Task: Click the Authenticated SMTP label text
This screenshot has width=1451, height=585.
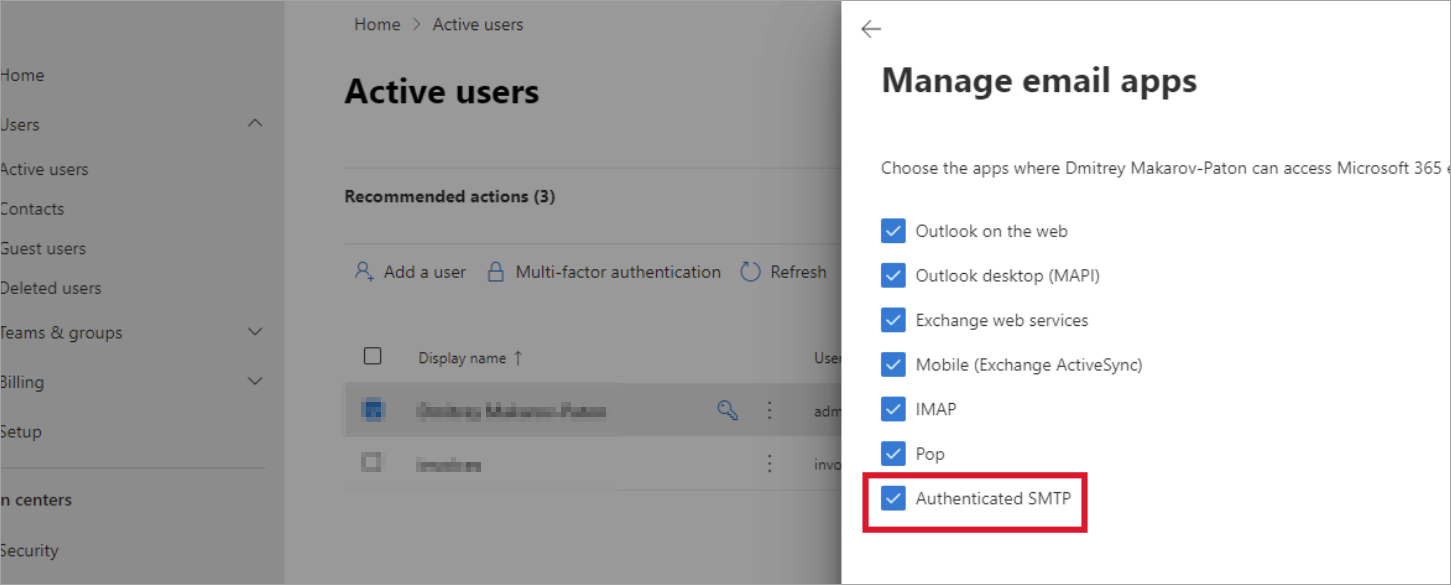Action: point(993,498)
